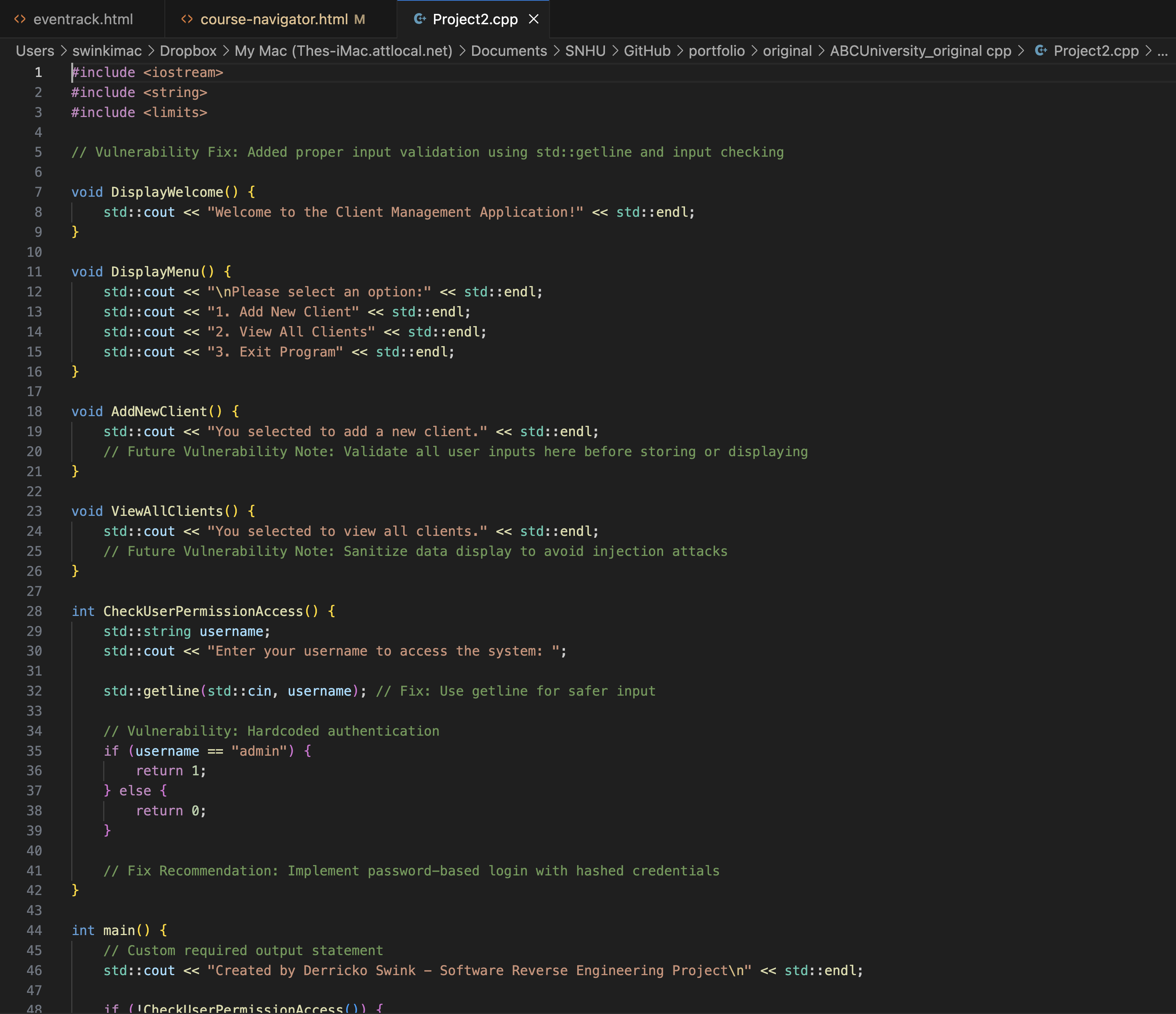
Task: Click the eventrack.html file icon
Action: (20, 19)
